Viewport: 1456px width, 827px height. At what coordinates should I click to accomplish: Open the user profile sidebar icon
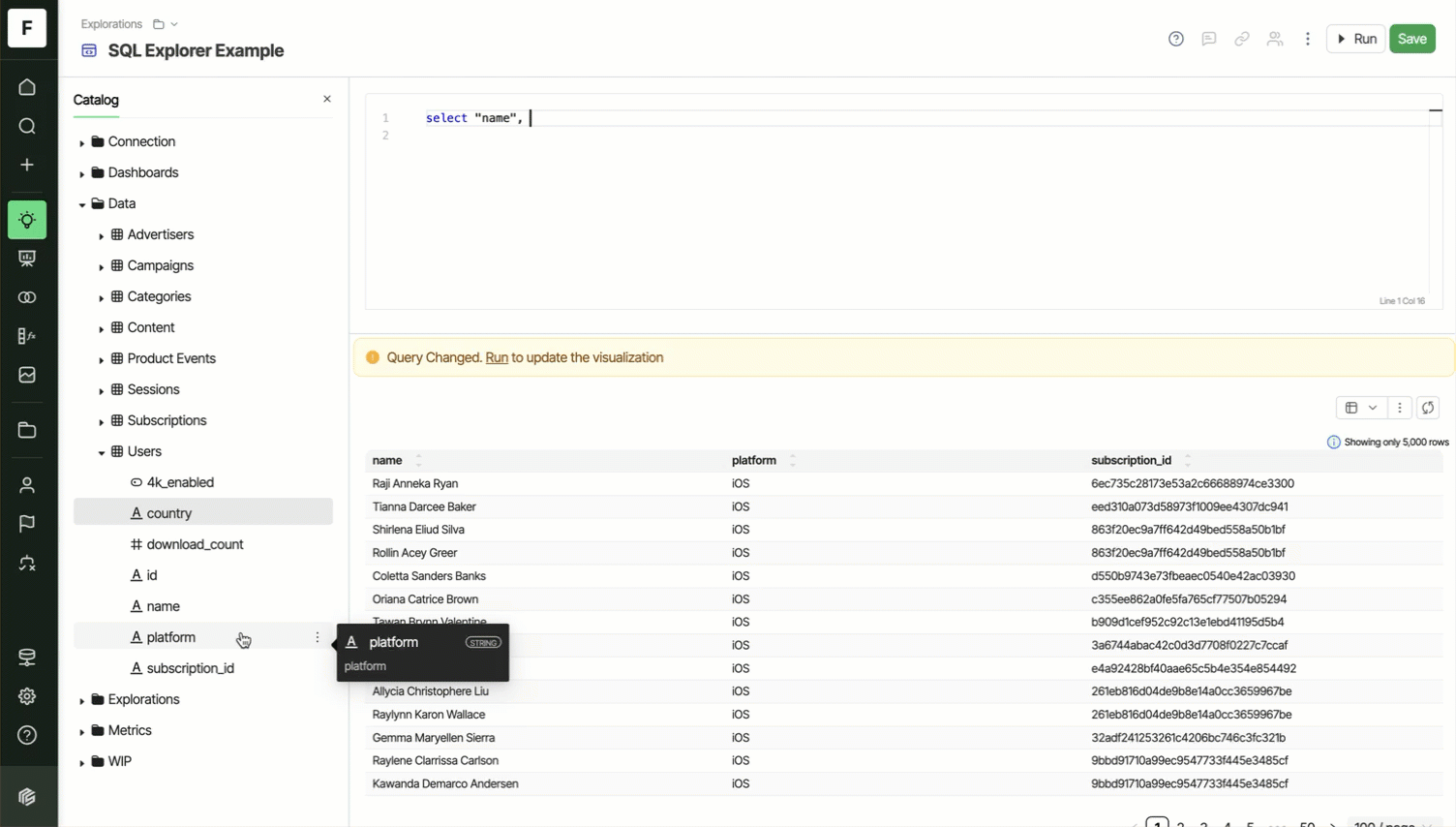click(x=27, y=485)
